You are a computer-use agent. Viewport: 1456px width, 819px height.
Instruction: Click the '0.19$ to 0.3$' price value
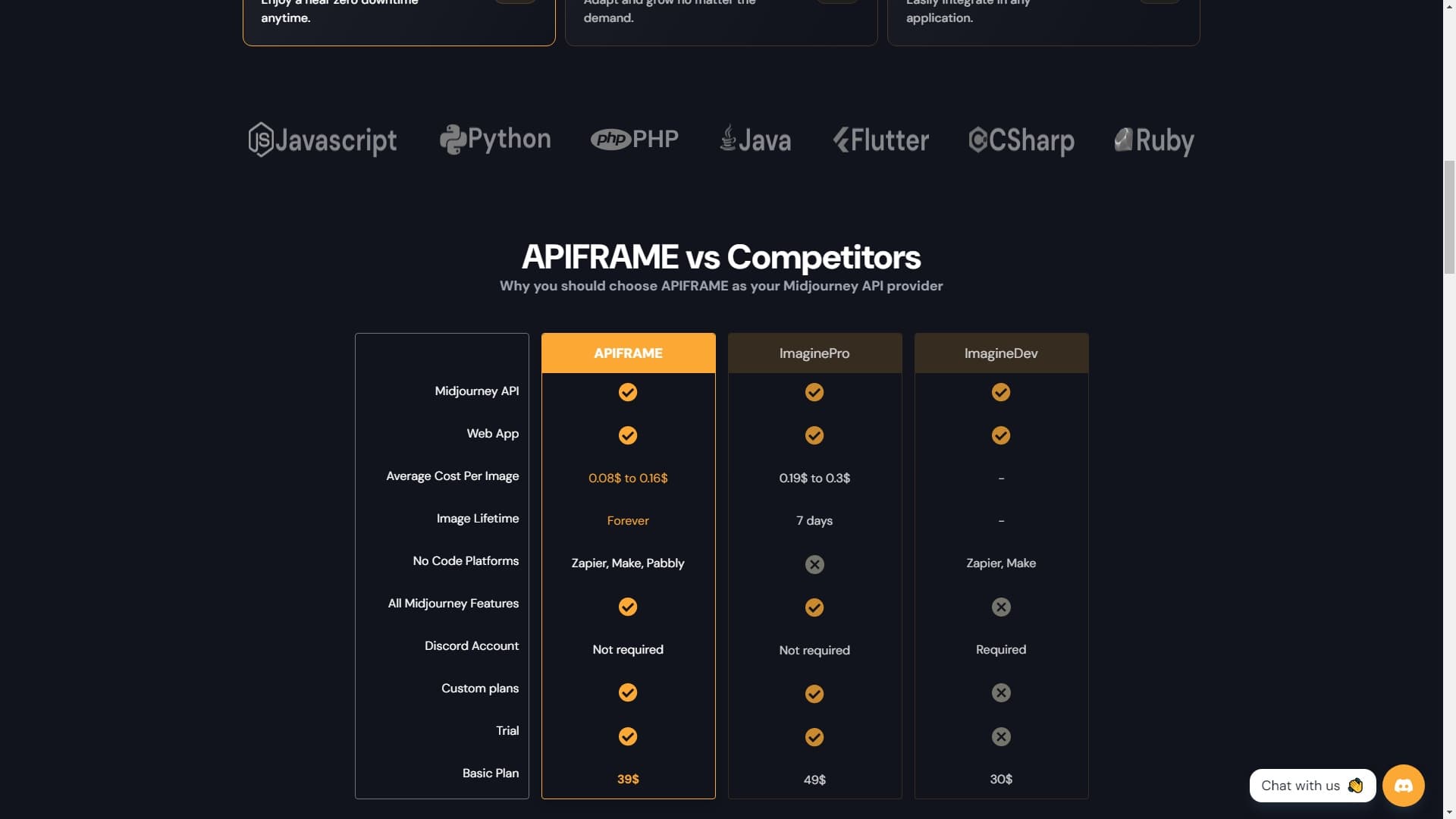(814, 478)
